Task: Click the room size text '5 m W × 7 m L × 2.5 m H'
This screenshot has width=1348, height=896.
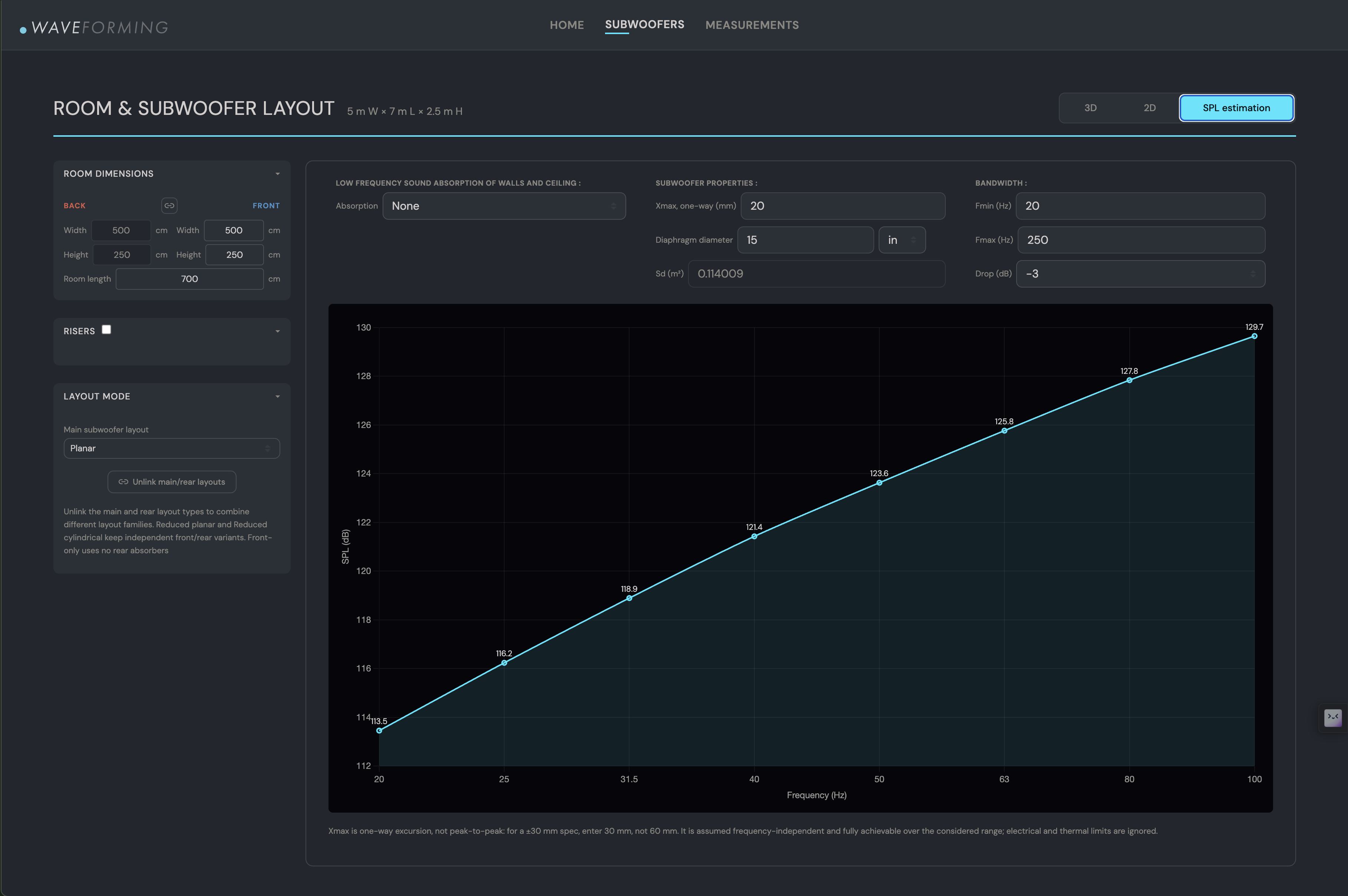Action: pos(405,112)
